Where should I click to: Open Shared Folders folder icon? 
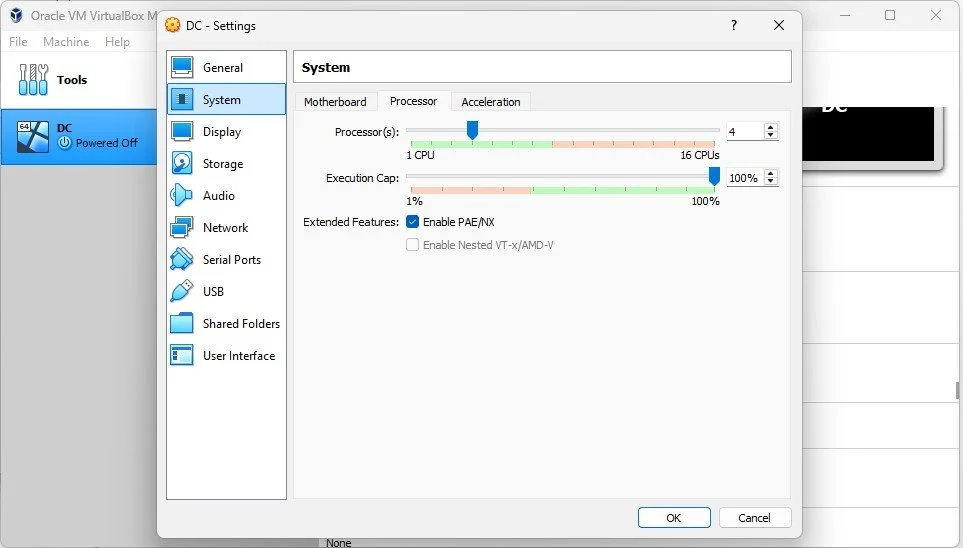coord(182,323)
